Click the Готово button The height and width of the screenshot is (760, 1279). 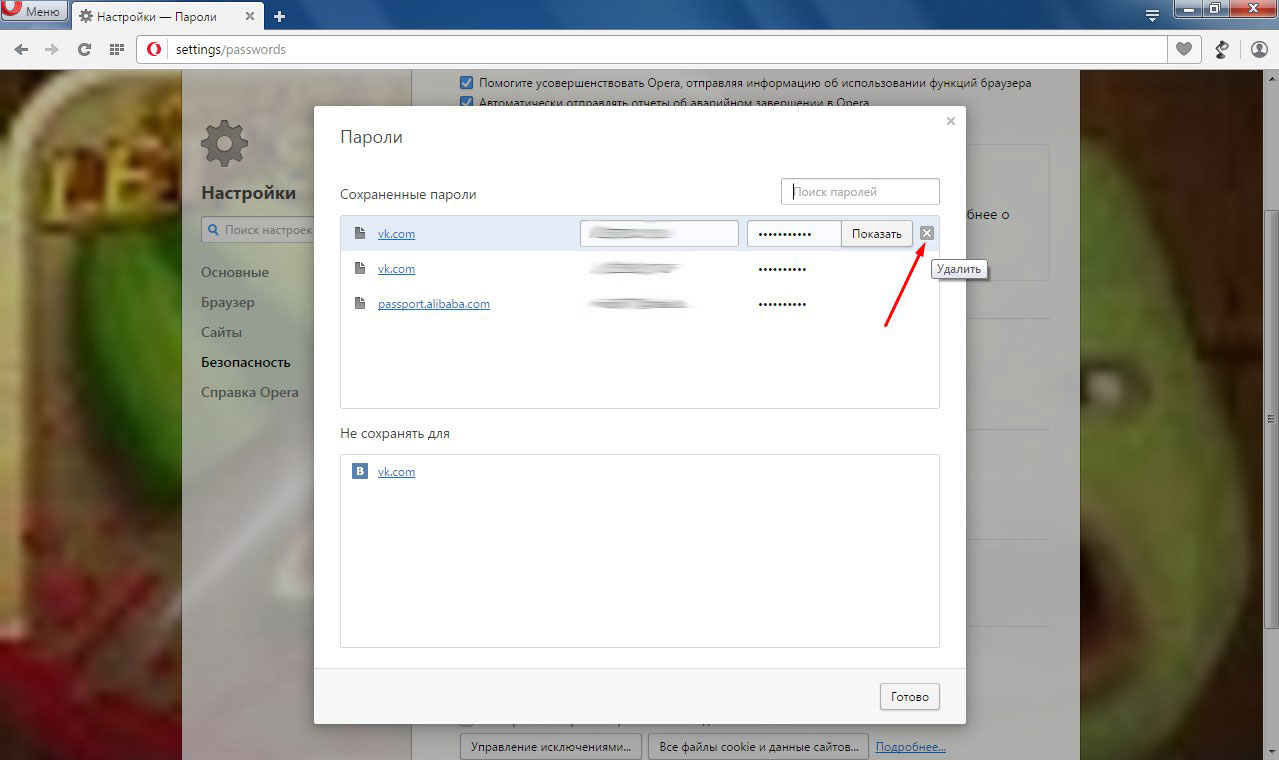click(x=909, y=697)
